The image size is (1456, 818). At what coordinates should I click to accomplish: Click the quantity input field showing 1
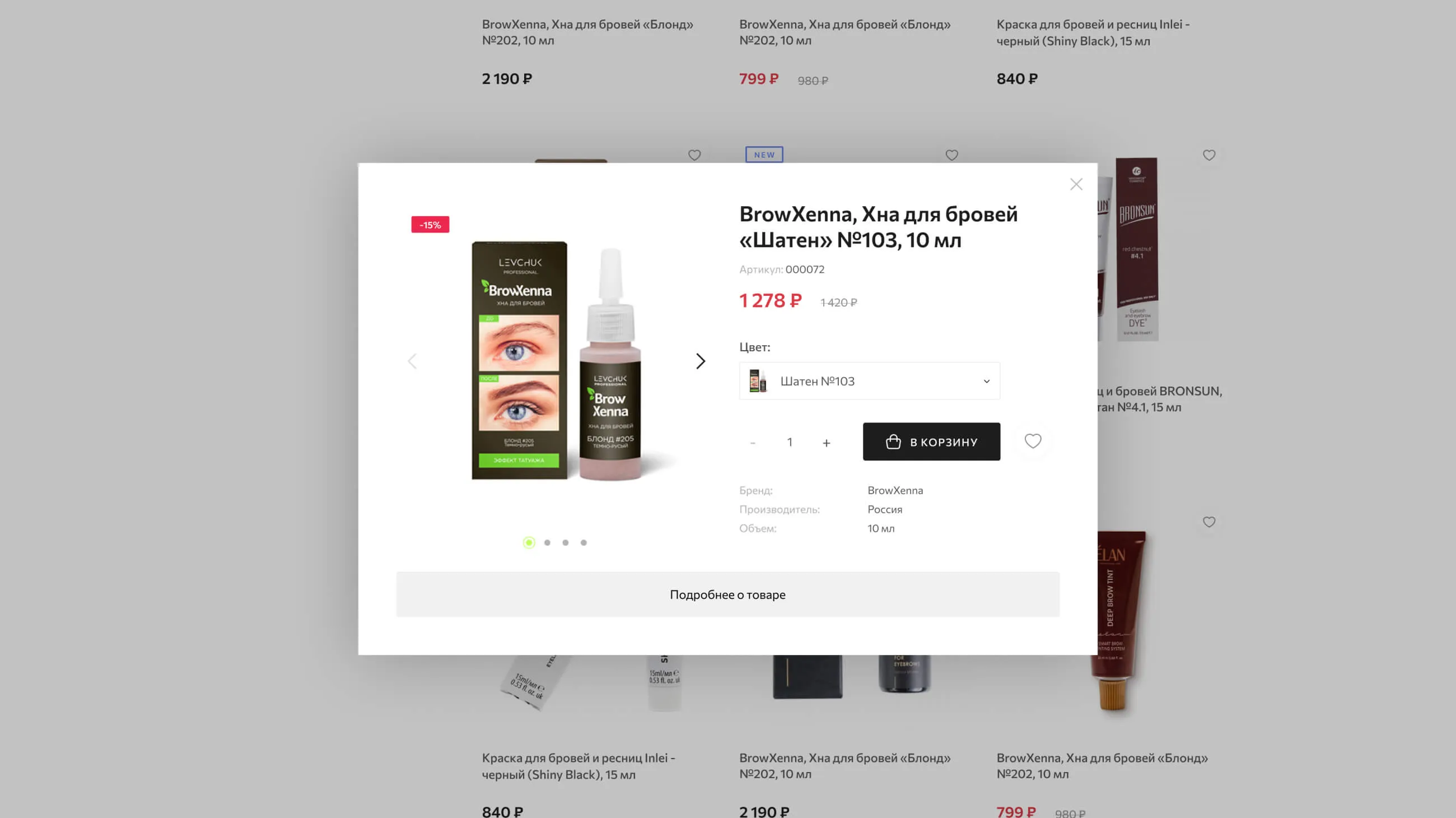point(790,442)
